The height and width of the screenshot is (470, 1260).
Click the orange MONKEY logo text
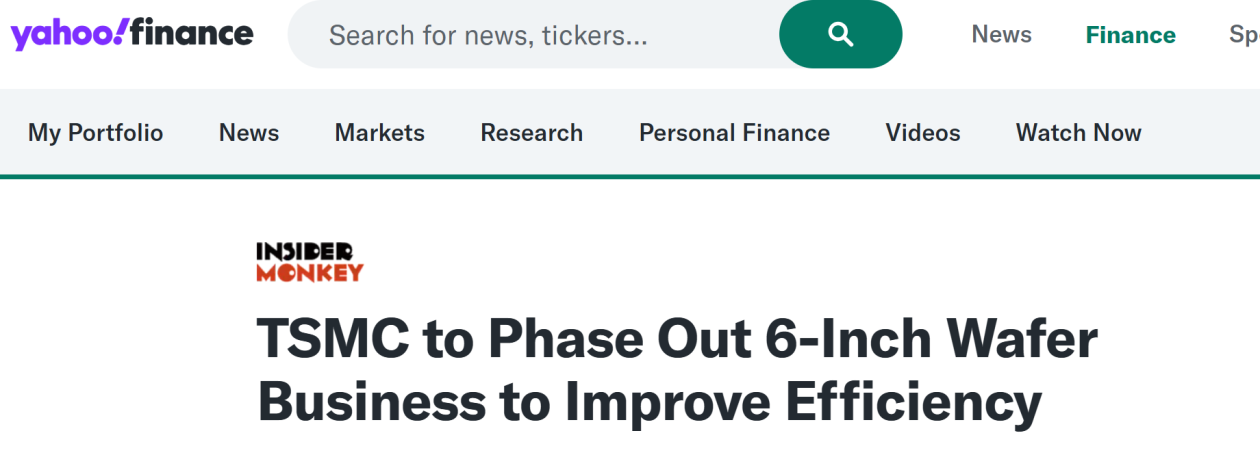[309, 272]
